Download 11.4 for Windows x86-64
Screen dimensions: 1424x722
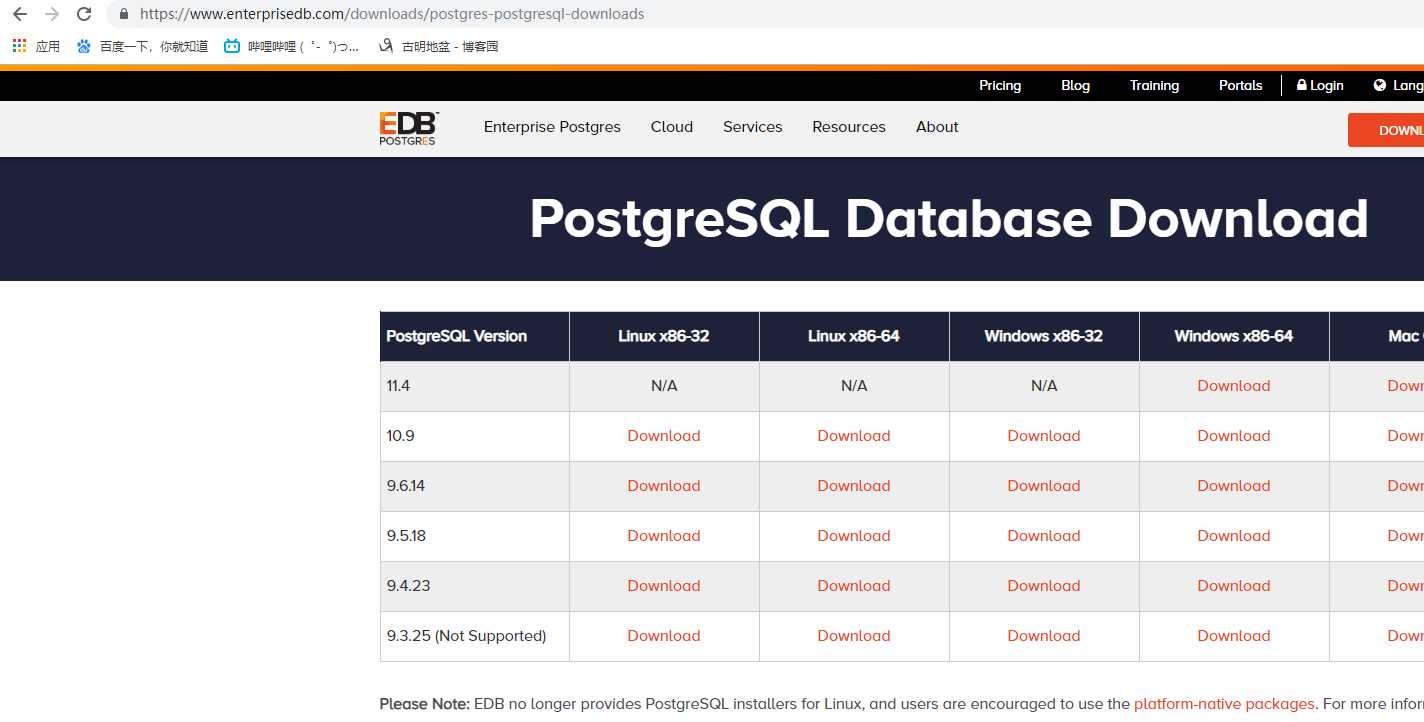(x=1234, y=386)
